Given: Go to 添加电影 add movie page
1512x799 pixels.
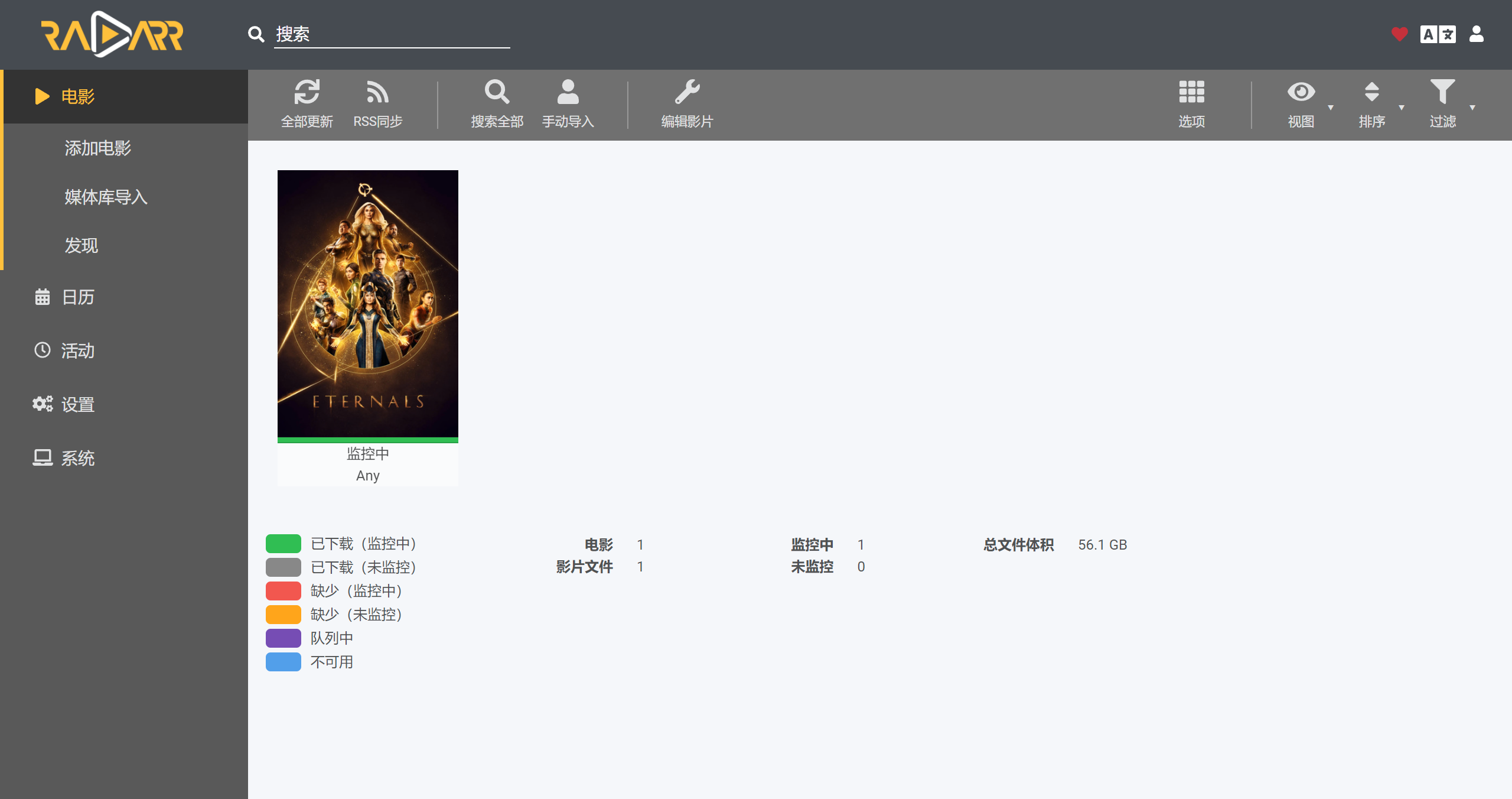Looking at the screenshot, I should [x=98, y=148].
